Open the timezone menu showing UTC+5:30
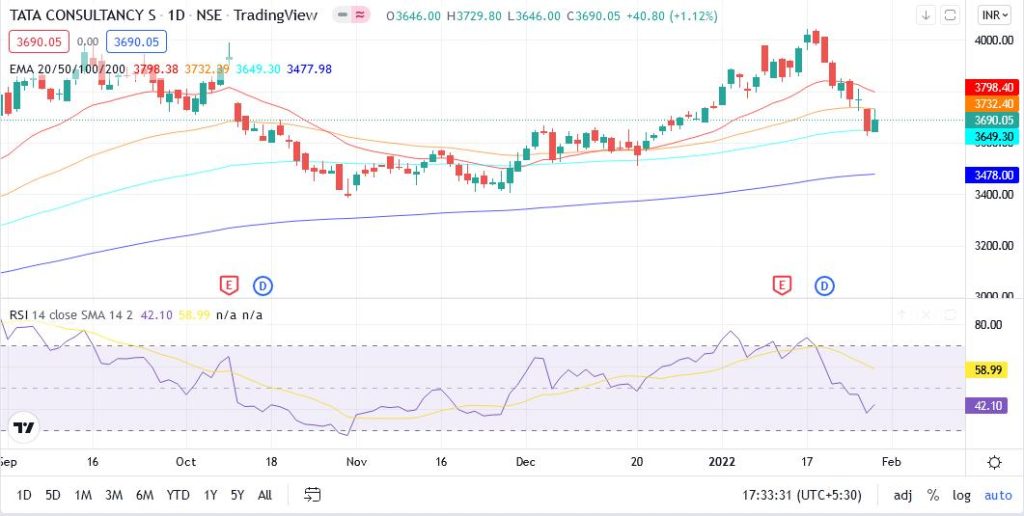1024x516 pixels. (x=807, y=495)
